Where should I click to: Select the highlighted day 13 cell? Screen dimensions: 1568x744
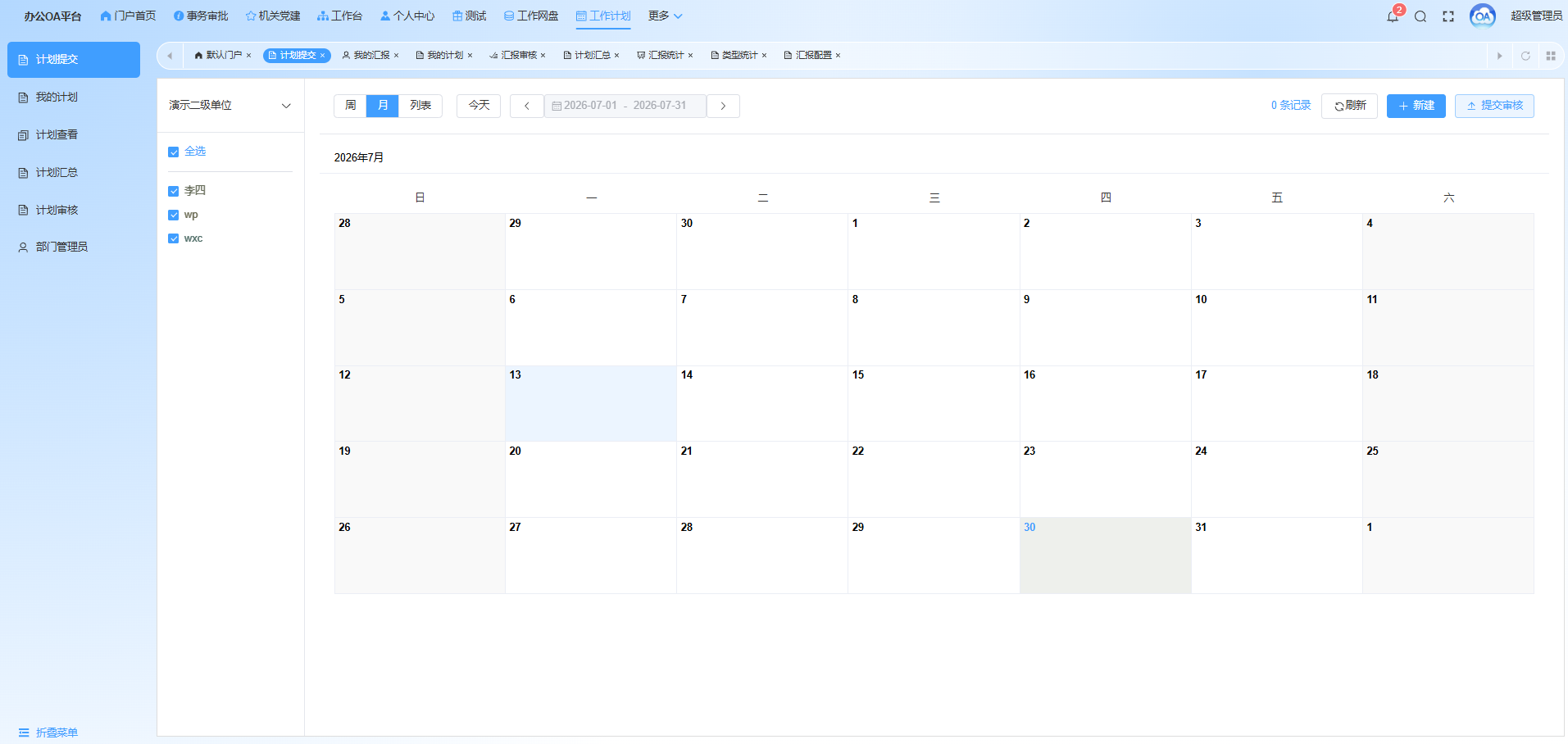point(591,404)
